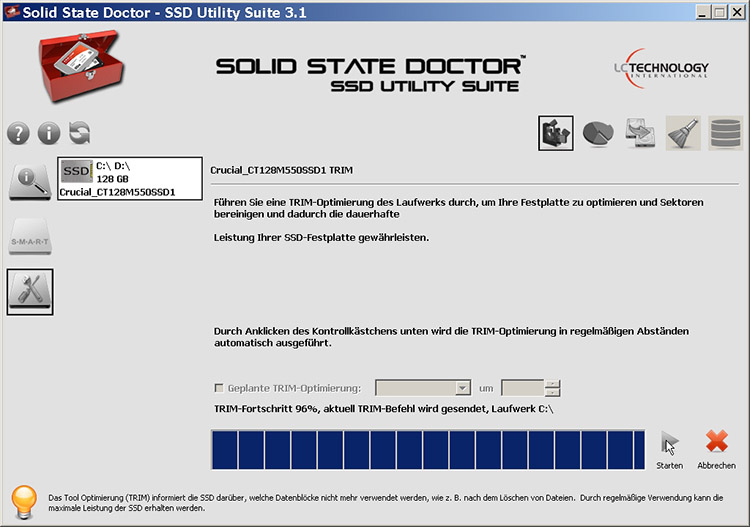Open the S.M.A.R.T. drive icon

tap(30, 237)
